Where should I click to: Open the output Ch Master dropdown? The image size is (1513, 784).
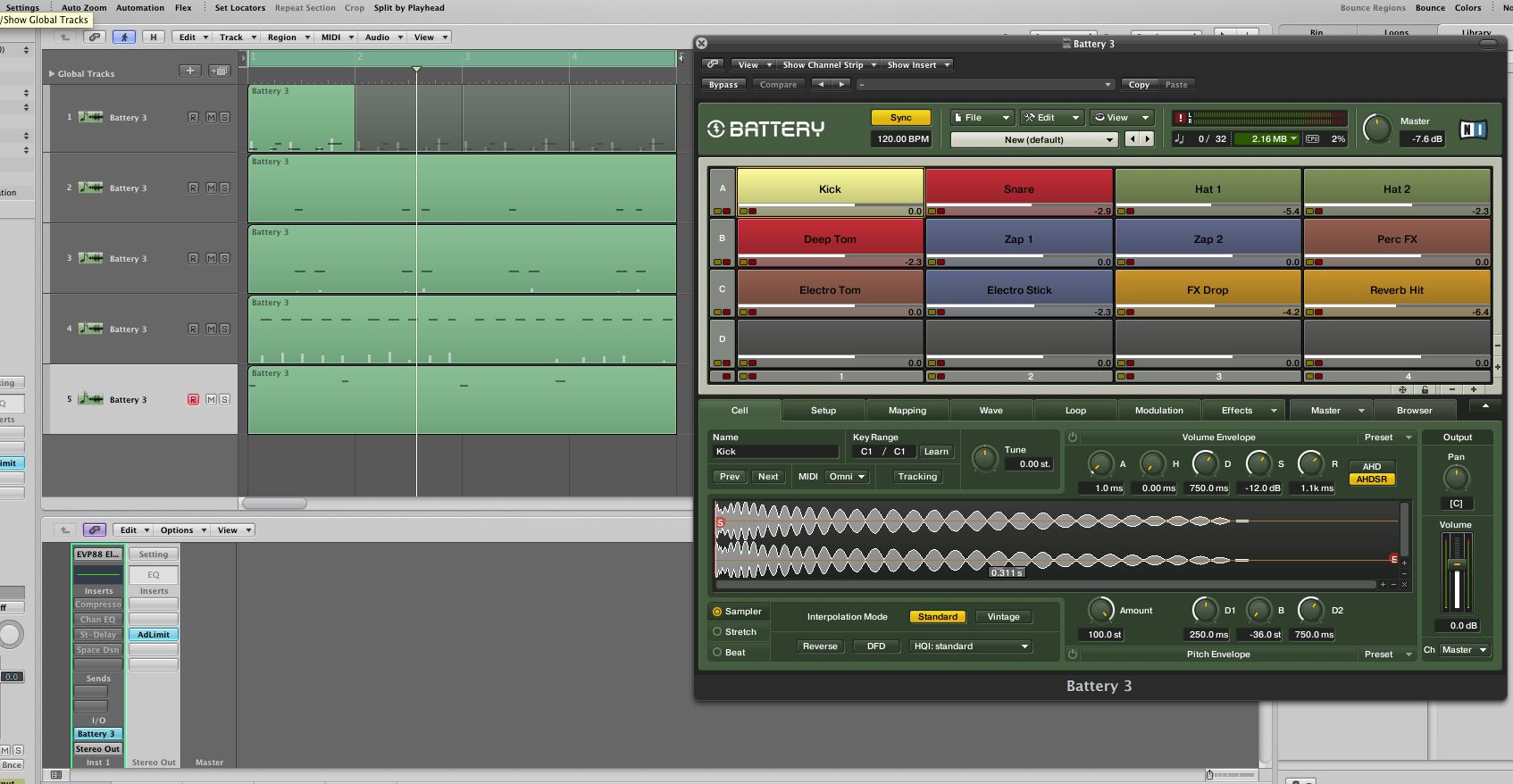(x=1465, y=650)
